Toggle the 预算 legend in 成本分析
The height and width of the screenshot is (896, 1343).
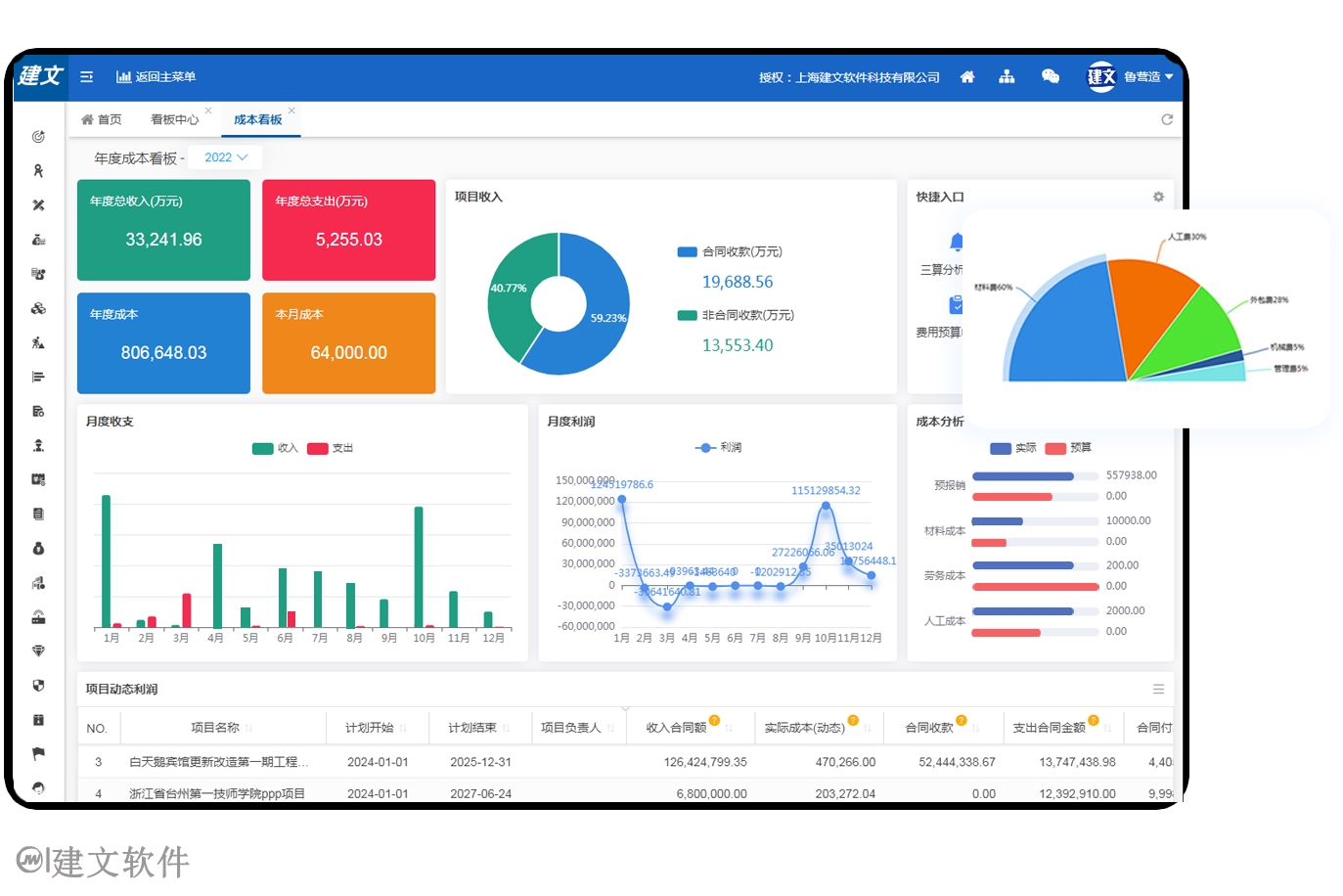1068,448
